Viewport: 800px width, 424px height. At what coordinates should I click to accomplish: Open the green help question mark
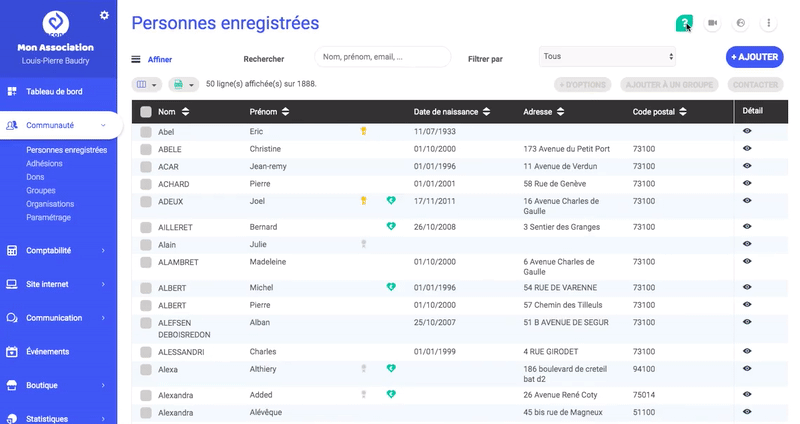pyautogui.click(x=684, y=23)
